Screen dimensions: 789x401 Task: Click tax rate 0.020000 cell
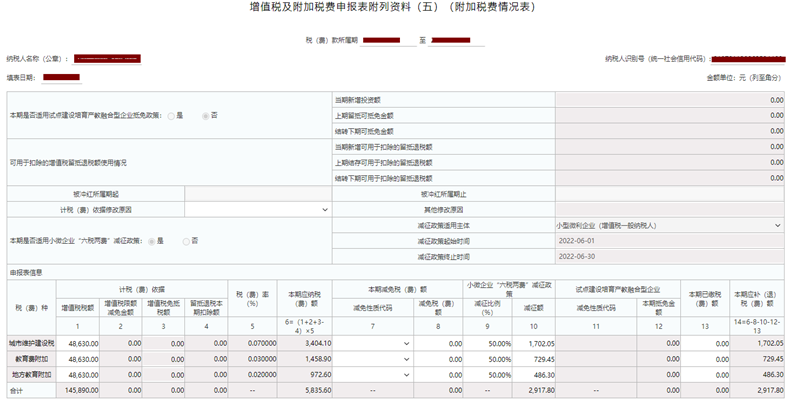point(253,375)
